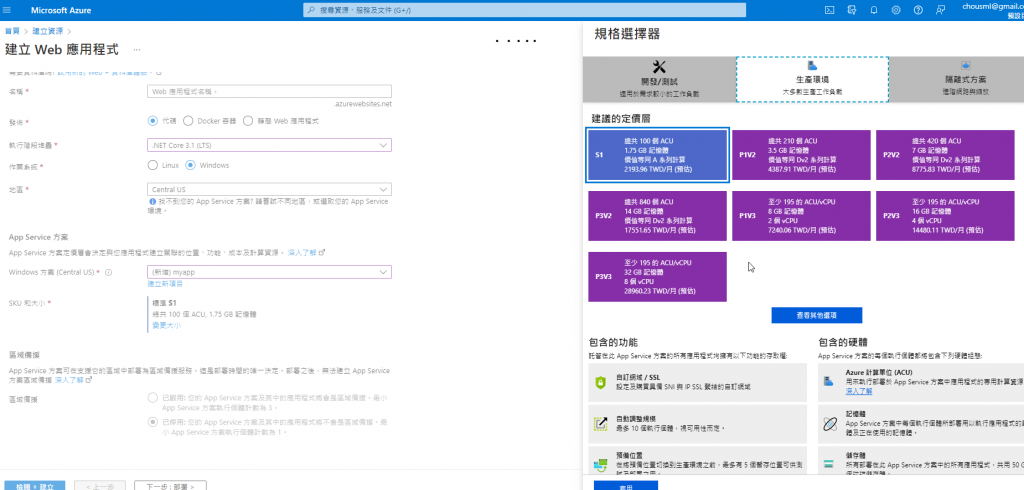
Task: Click the Azure 計算單位 (ACU) icon
Action: tap(829, 380)
